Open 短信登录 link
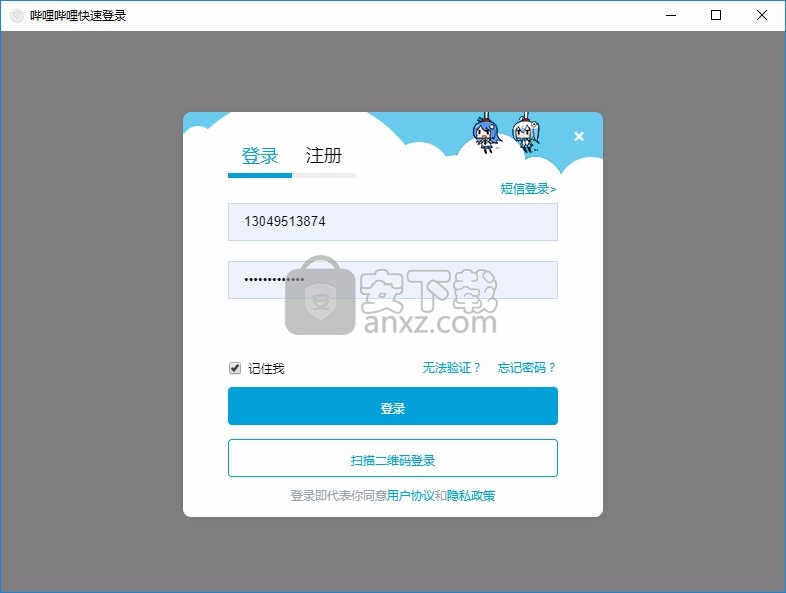This screenshot has height=593, width=786. 528,189
